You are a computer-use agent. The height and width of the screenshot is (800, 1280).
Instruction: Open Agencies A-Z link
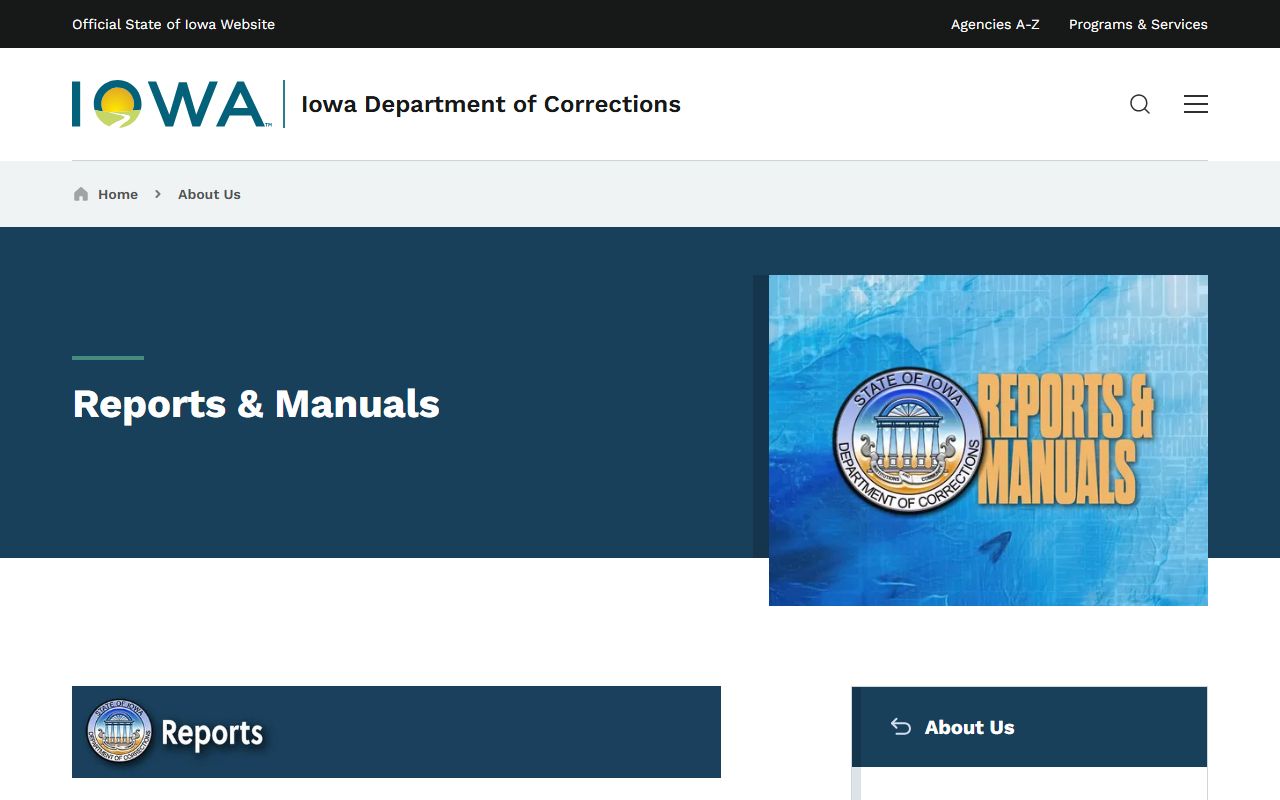pyautogui.click(x=995, y=24)
